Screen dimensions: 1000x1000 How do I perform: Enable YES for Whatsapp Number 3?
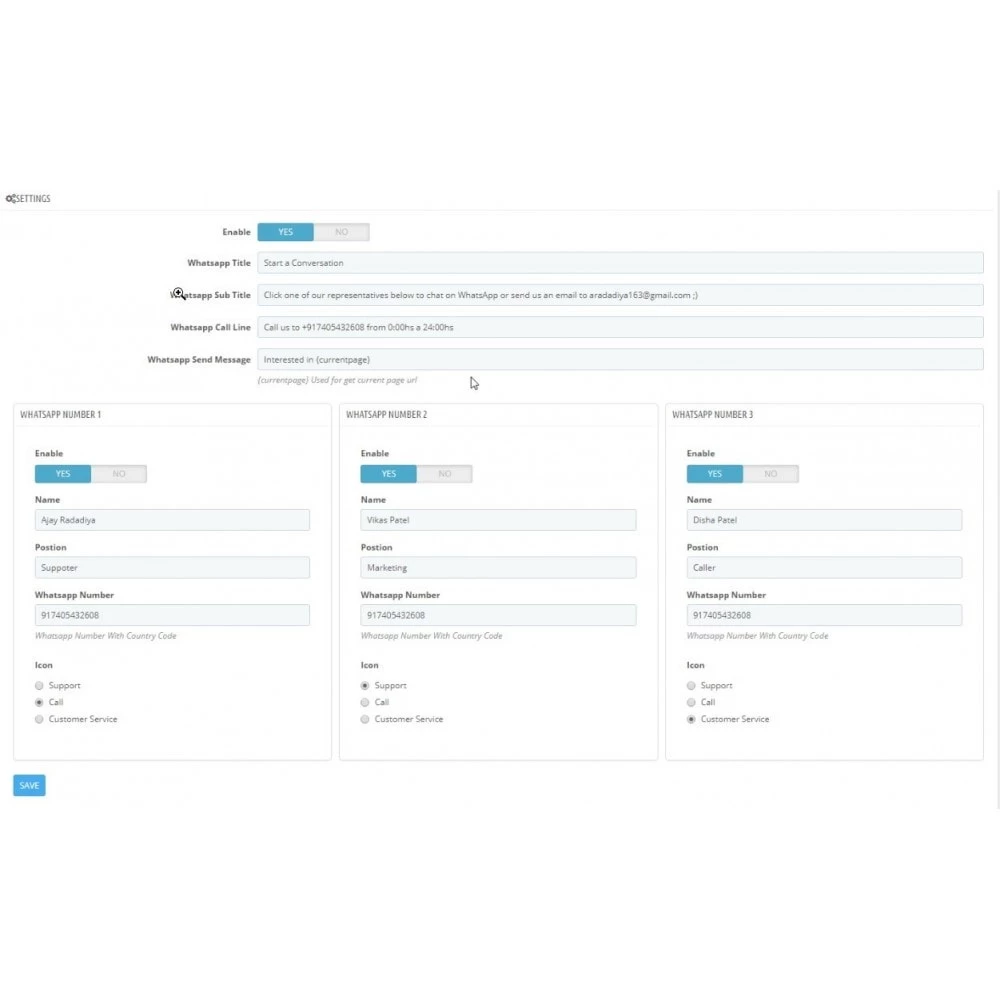714,474
